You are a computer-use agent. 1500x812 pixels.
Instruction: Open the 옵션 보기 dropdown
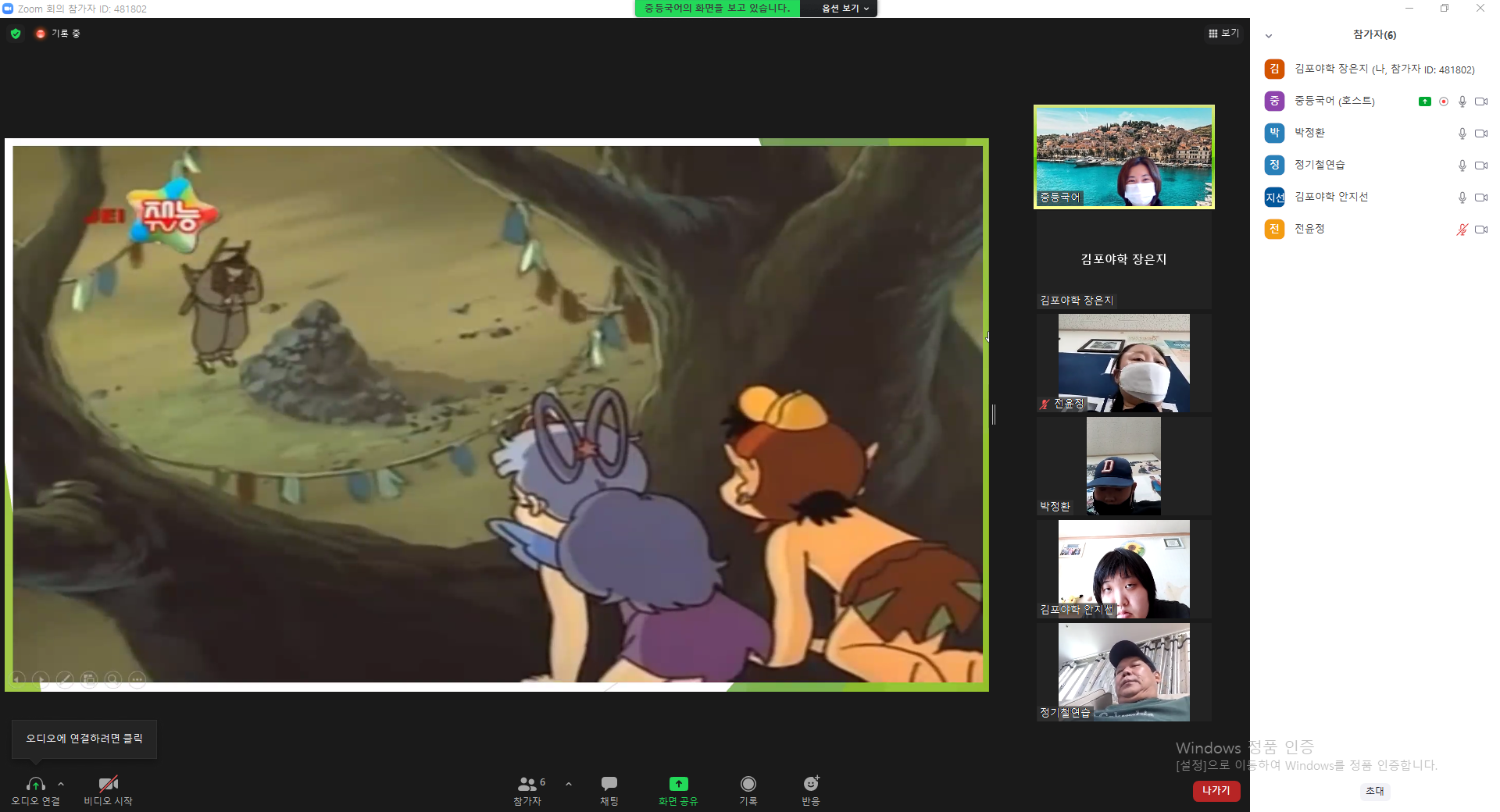point(845,9)
